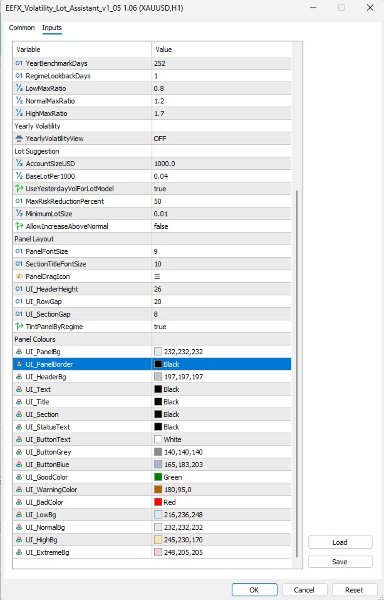Click the integer icon beside SectionTitleFontSize

click(19, 264)
